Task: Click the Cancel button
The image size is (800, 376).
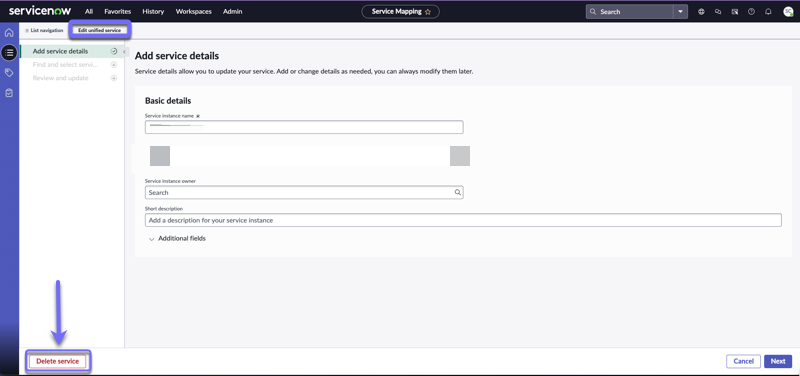Action: pos(743,361)
